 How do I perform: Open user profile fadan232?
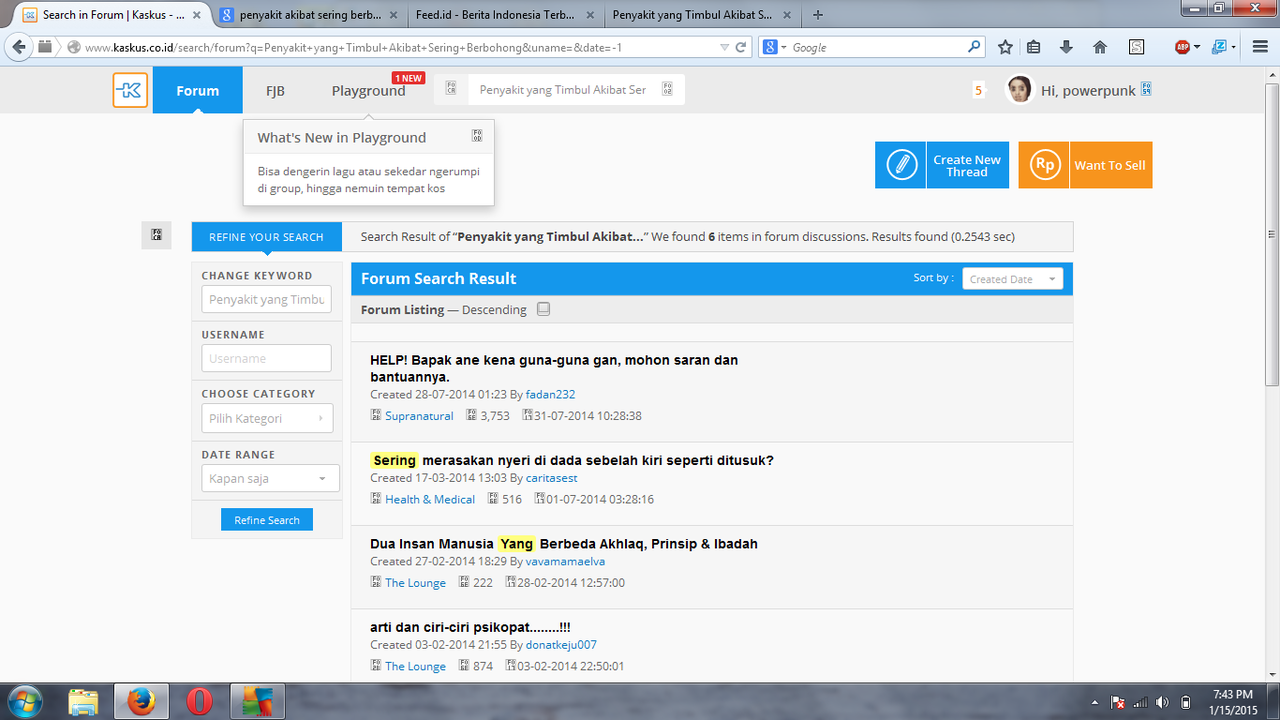pos(550,394)
